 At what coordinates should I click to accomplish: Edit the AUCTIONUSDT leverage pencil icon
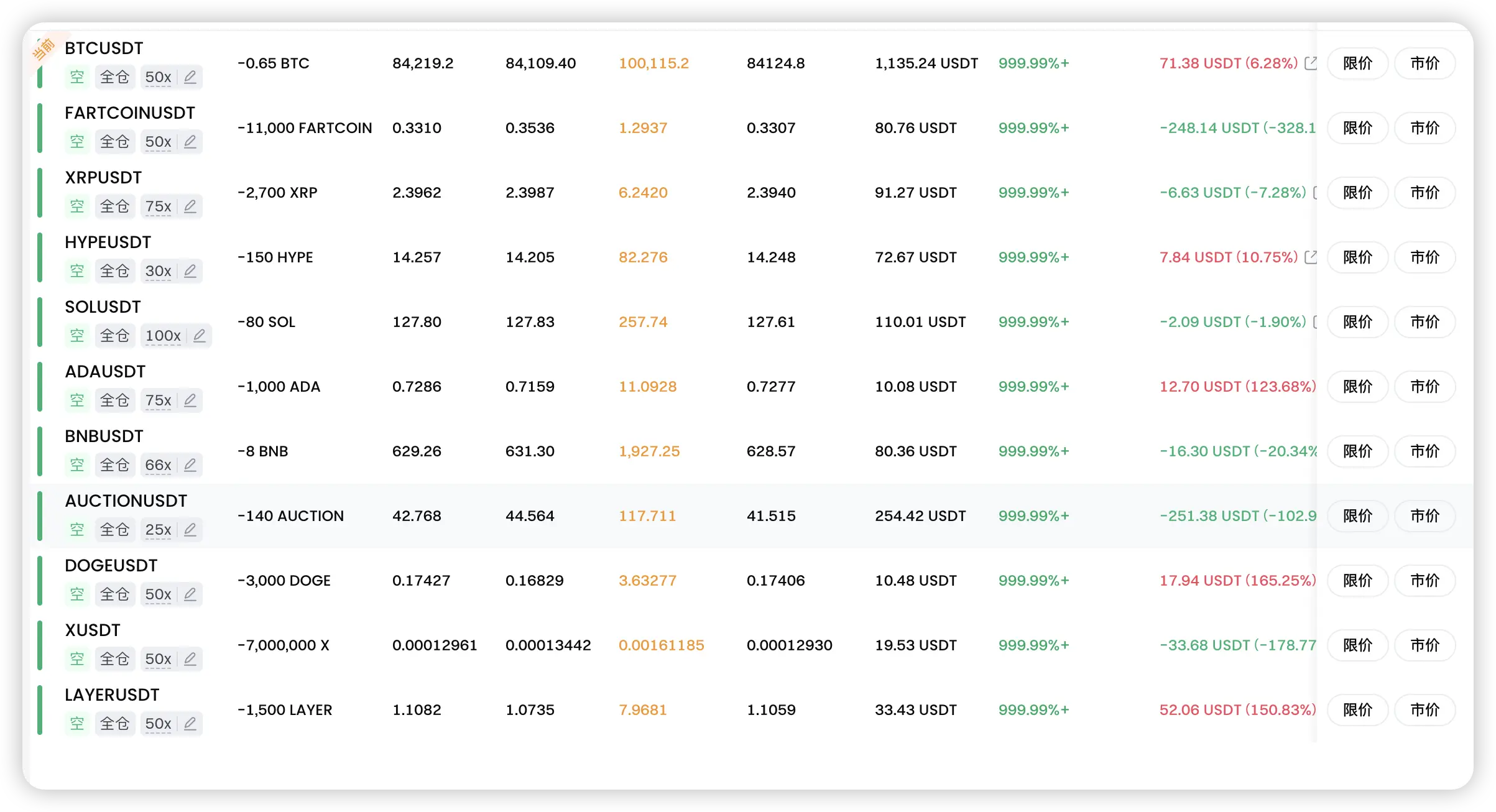[190, 530]
